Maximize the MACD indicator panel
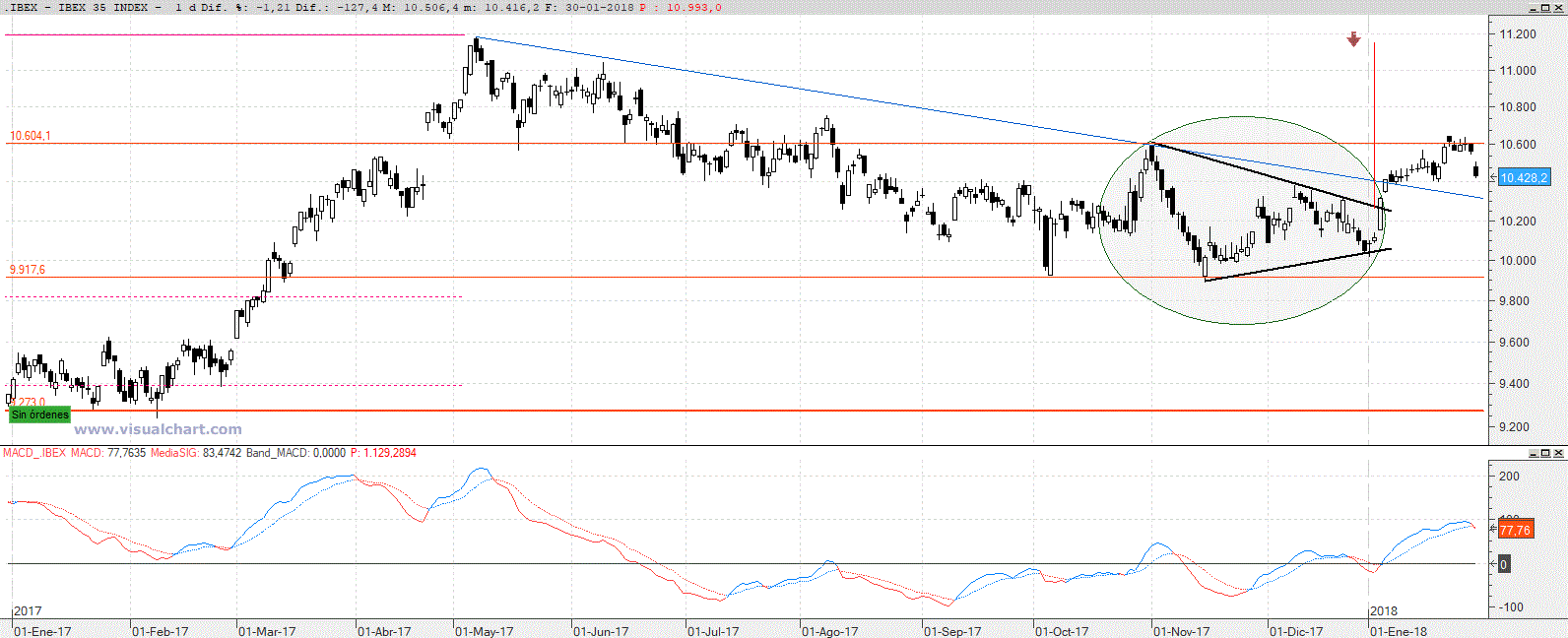The height and width of the screenshot is (638, 1568). 1546,453
